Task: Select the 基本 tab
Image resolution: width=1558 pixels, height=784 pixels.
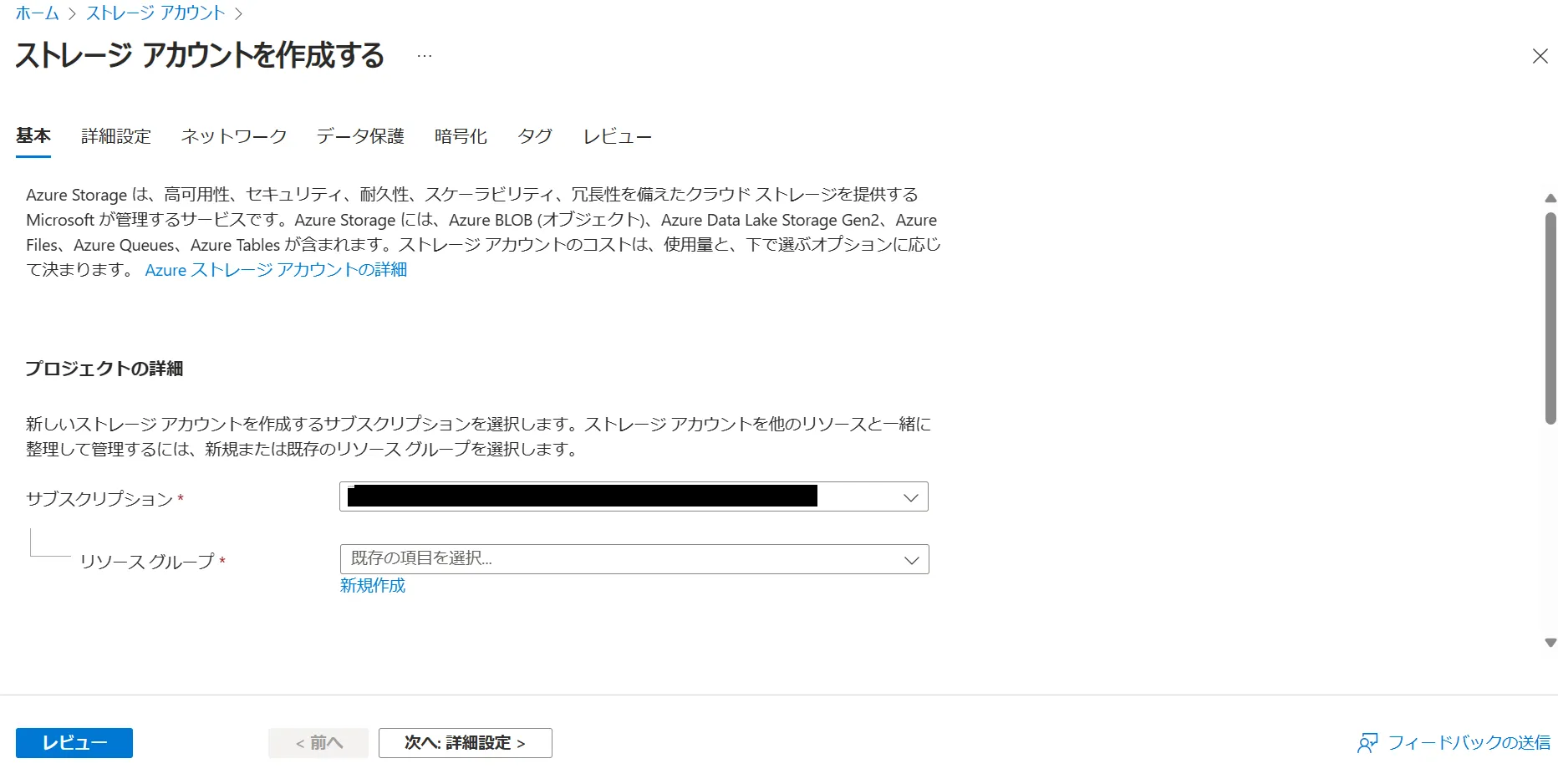Action: pyautogui.click(x=33, y=136)
